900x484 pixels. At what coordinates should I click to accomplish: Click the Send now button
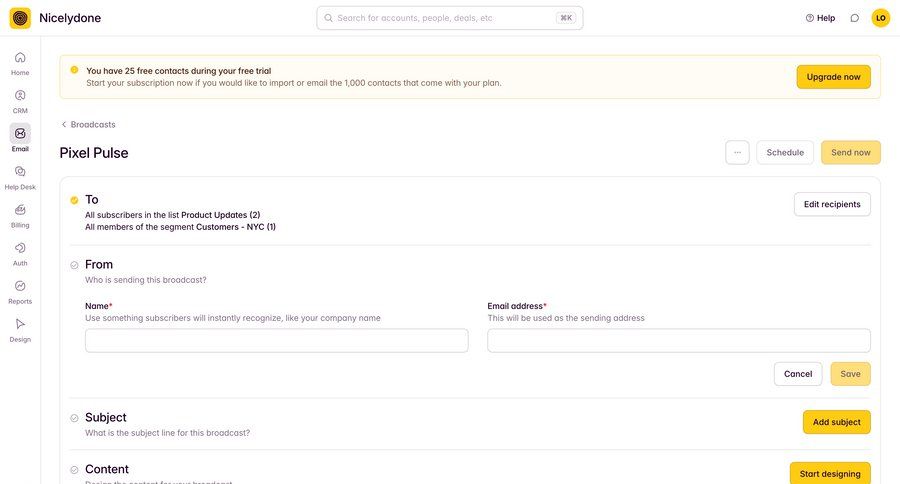point(851,153)
